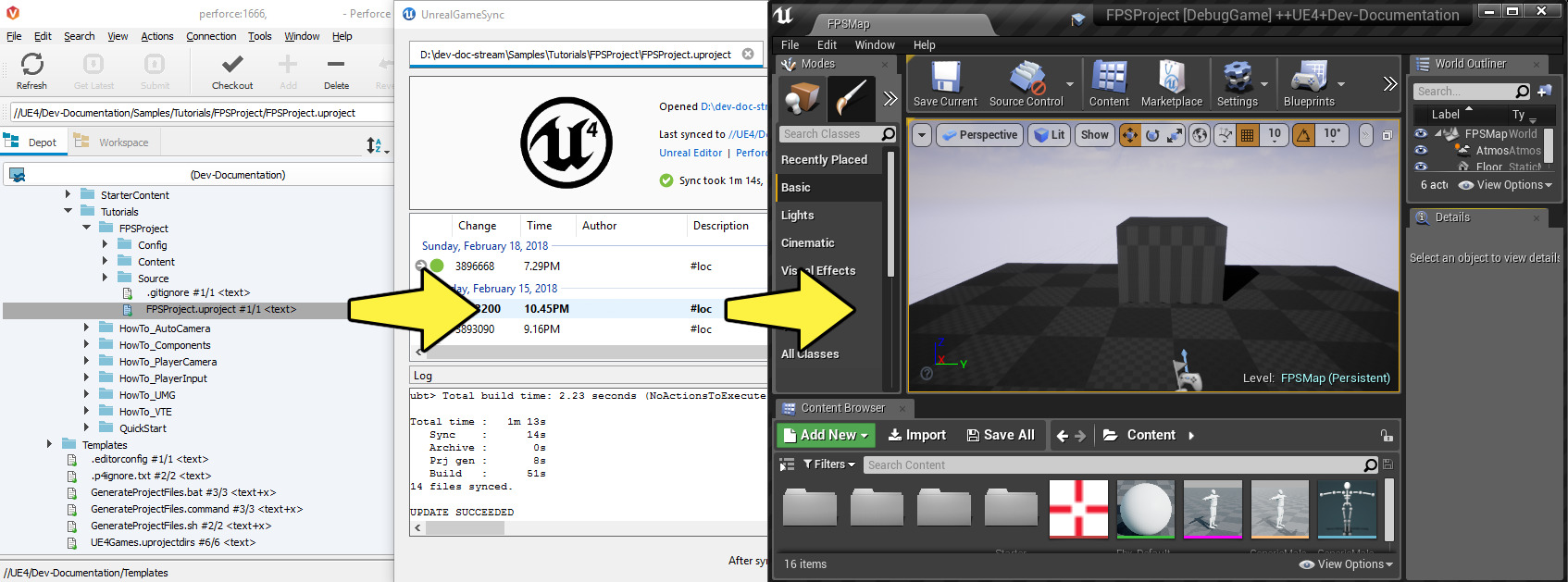Click add folder icon in World Outliner
The height and width of the screenshot is (582, 1568).
pyautogui.click(x=1544, y=91)
